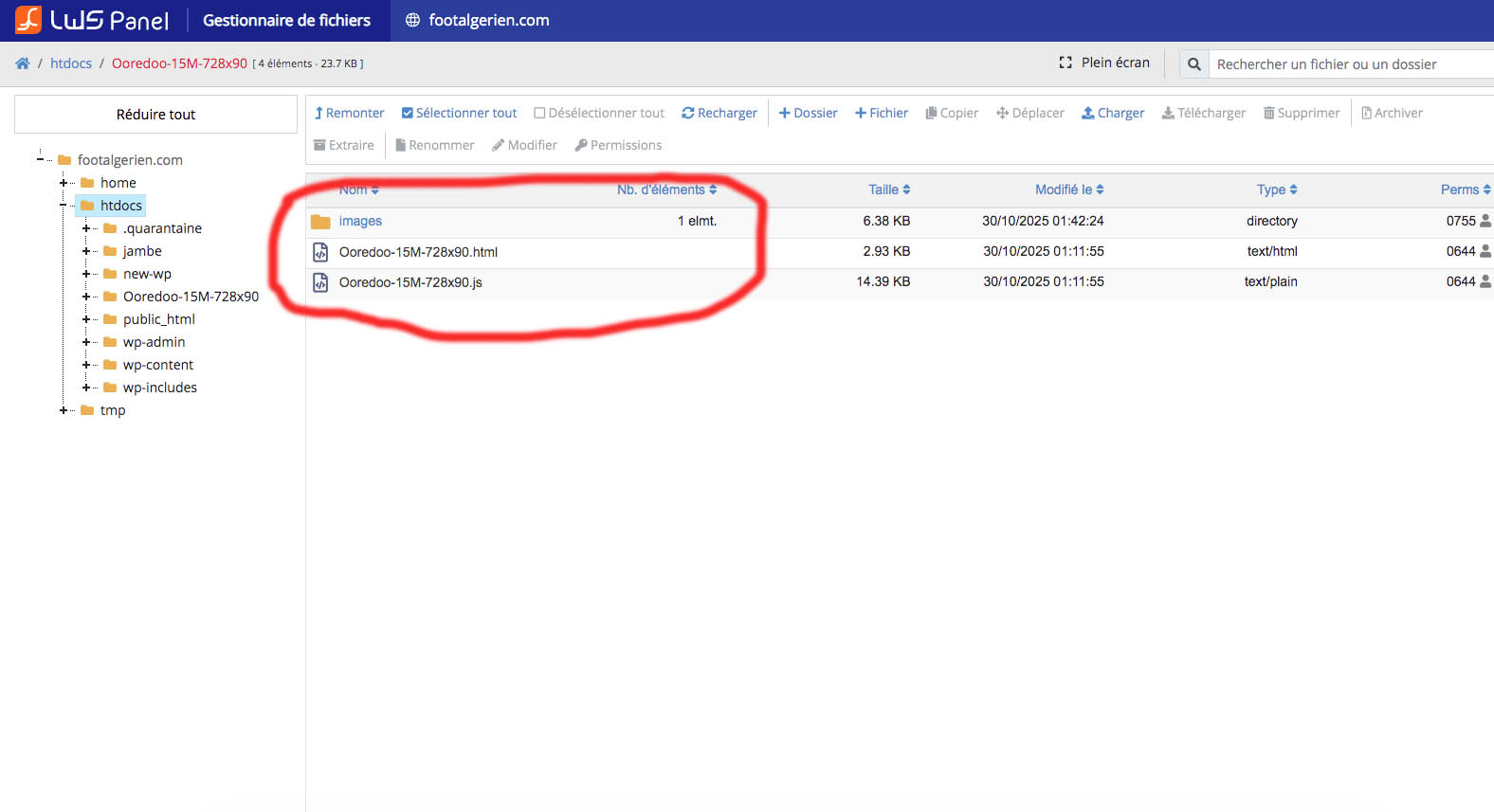Click Réduire tout to collapse tree
This screenshot has width=1494, height=812.
click(x=155, y=115)
